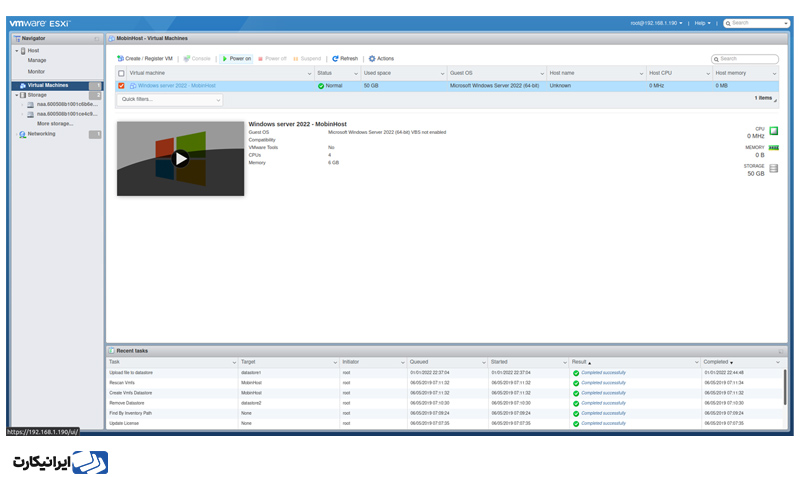Click the MobinHost Virtual Machines title icon
The image size is (800, 477).
click(x=111, y=39)
